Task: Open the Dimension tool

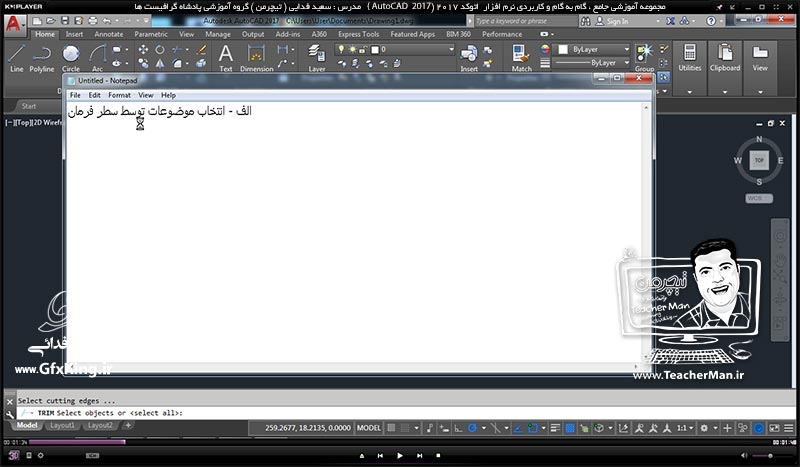Action: (256, 58)
